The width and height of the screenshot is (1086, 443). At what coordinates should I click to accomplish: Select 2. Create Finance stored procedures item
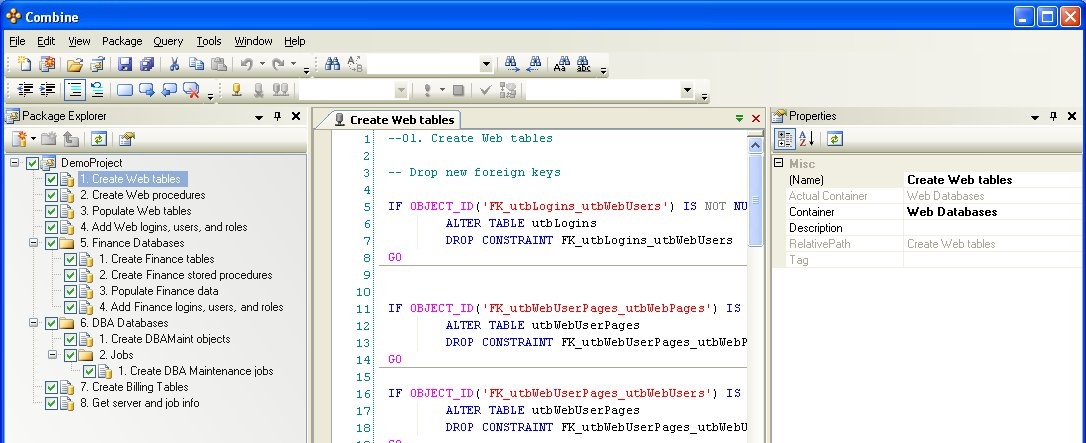(x=185, y=275)
